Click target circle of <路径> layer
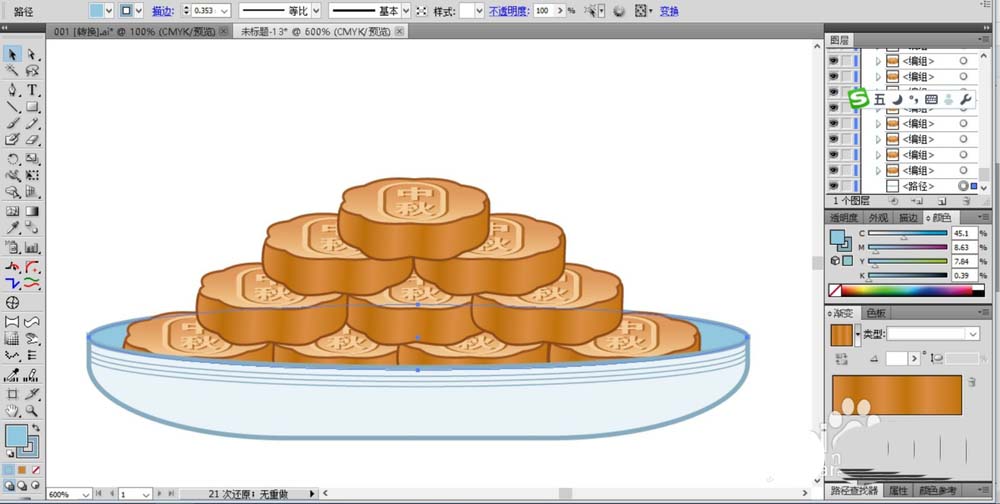Image resolution: width=1000 pixels, height=504 pixels. tap(963, 186)
